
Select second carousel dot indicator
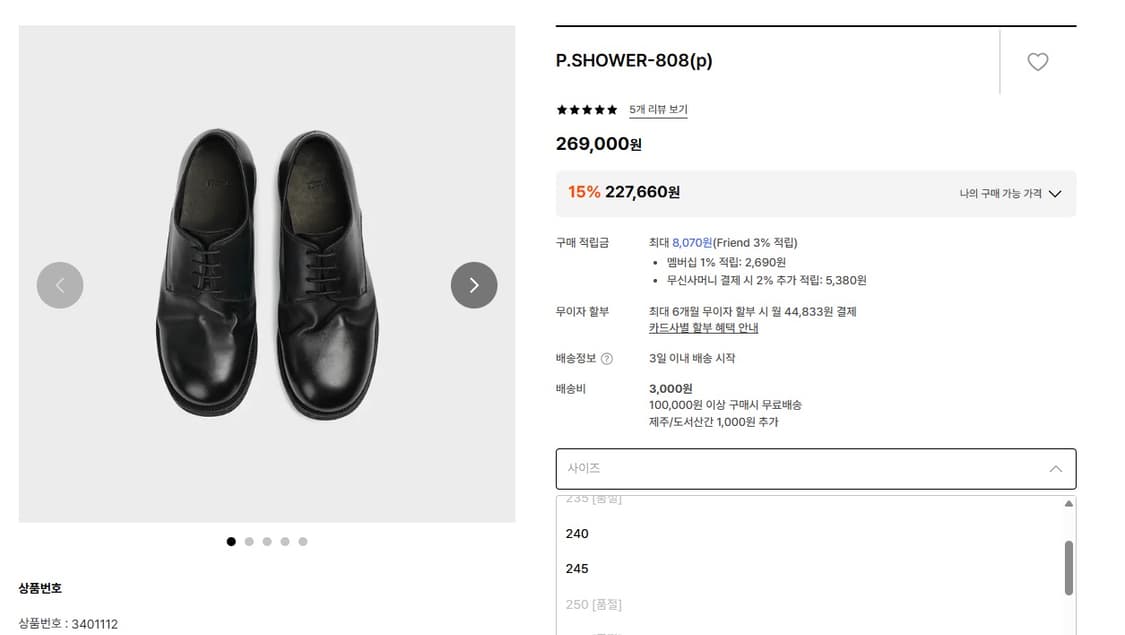click(x=249, y=542)
